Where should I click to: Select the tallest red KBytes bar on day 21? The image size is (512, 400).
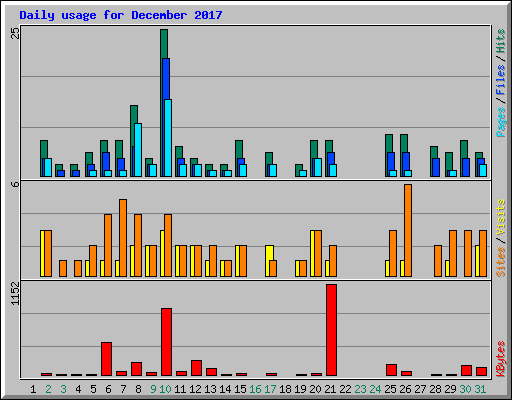[331, 330]
